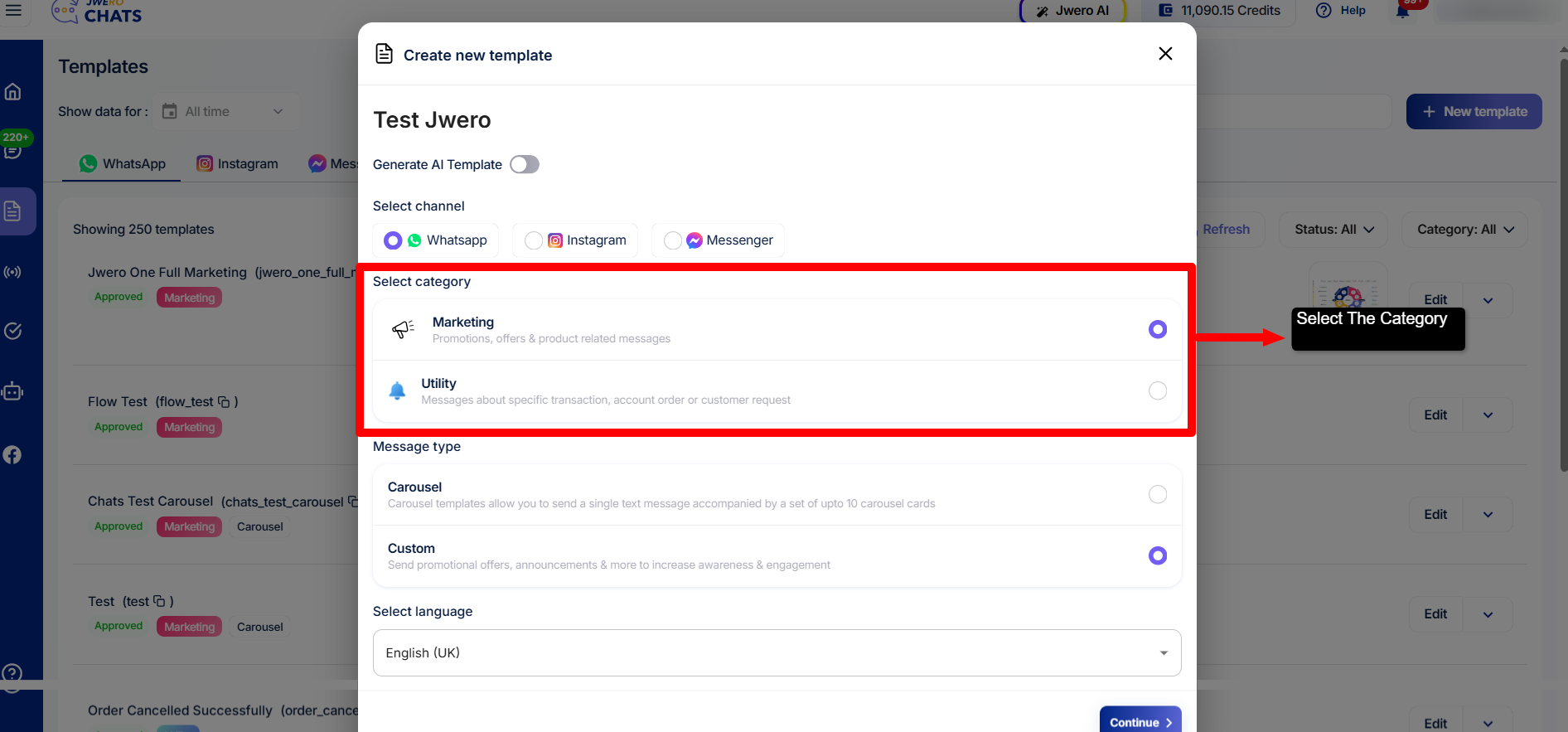Open the Facebook icon in sidebar

click(12, 455)
